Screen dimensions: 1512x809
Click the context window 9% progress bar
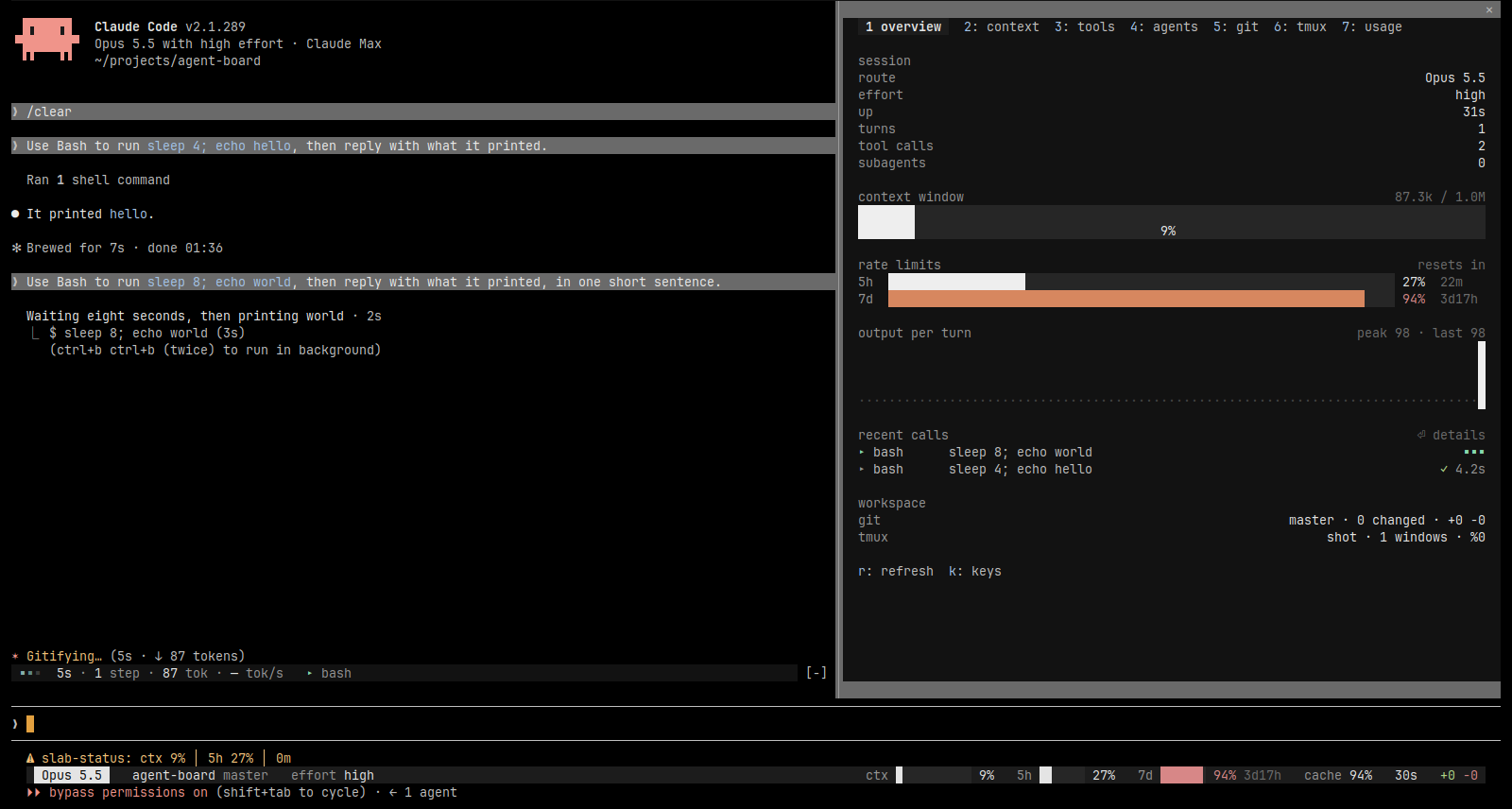pyautogui.click(x=1172, y=222)
